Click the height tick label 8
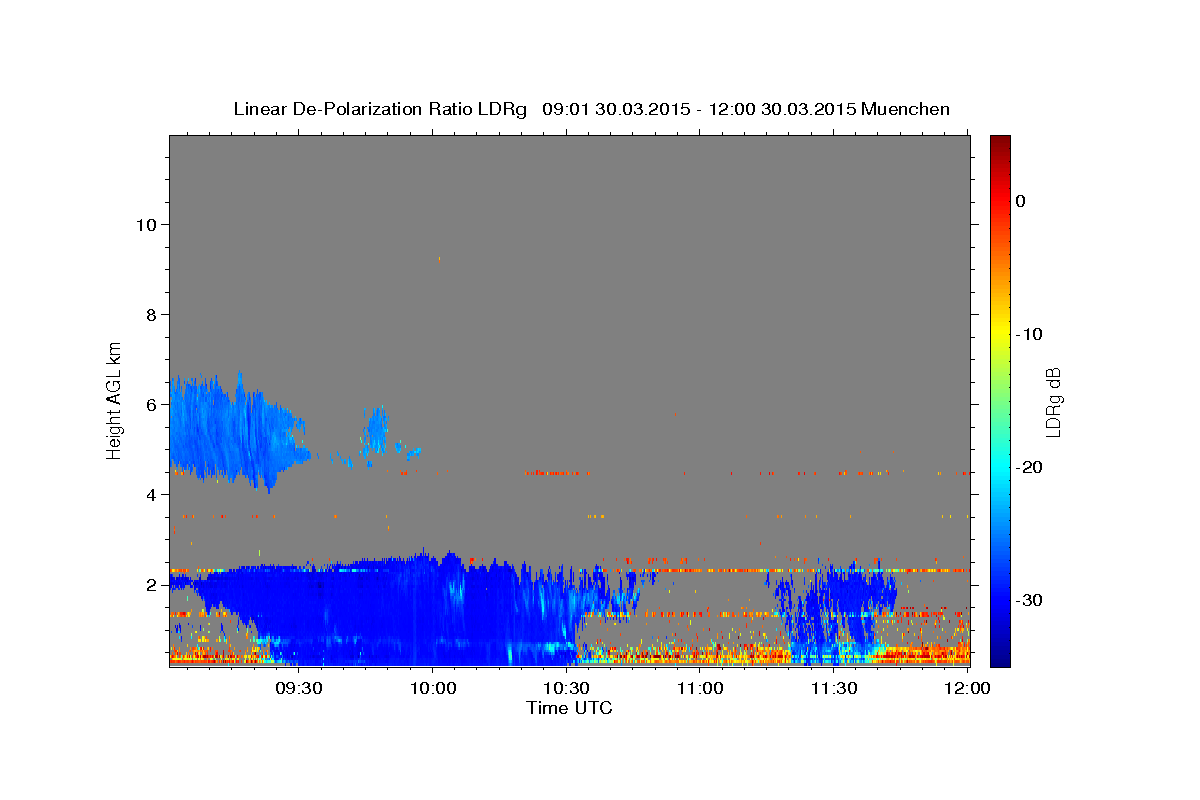Image resolution: width=1200 pixels, height=800 pixels. (151, 314)
